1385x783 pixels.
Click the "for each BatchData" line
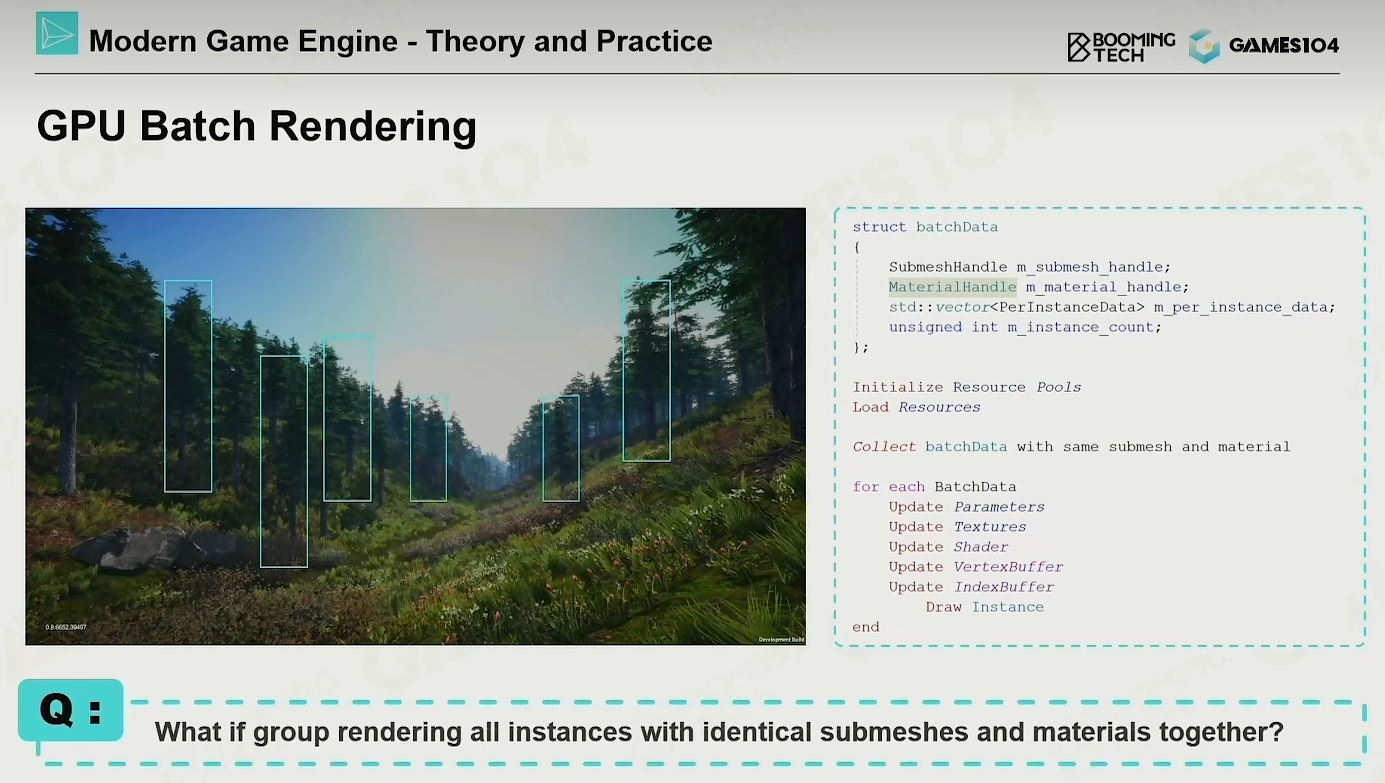click(934, 487)
